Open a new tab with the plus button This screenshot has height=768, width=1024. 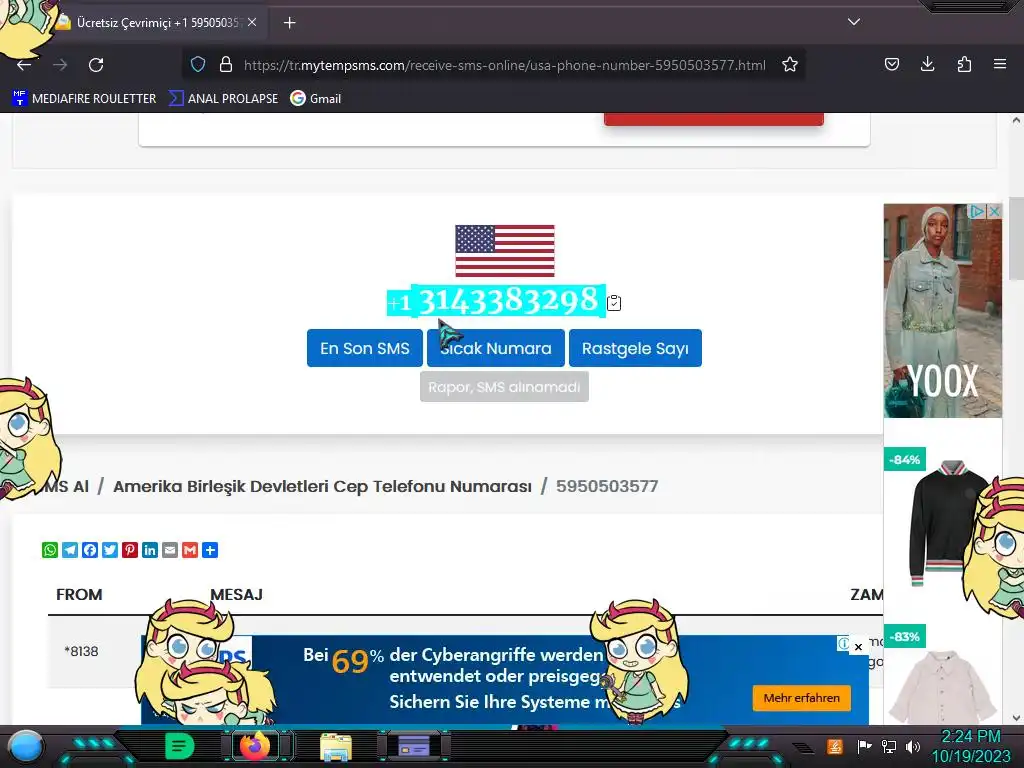pyautogui.click(x=289, y=23)
